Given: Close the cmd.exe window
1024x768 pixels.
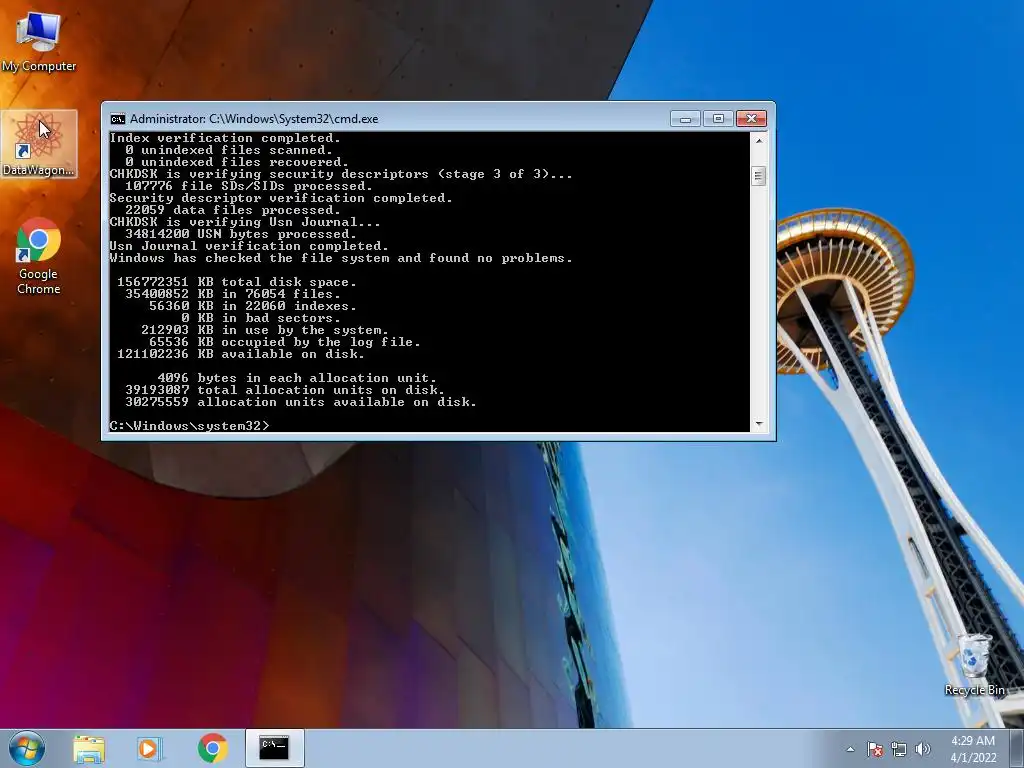Looking at the screenshot, I should 751,119.
